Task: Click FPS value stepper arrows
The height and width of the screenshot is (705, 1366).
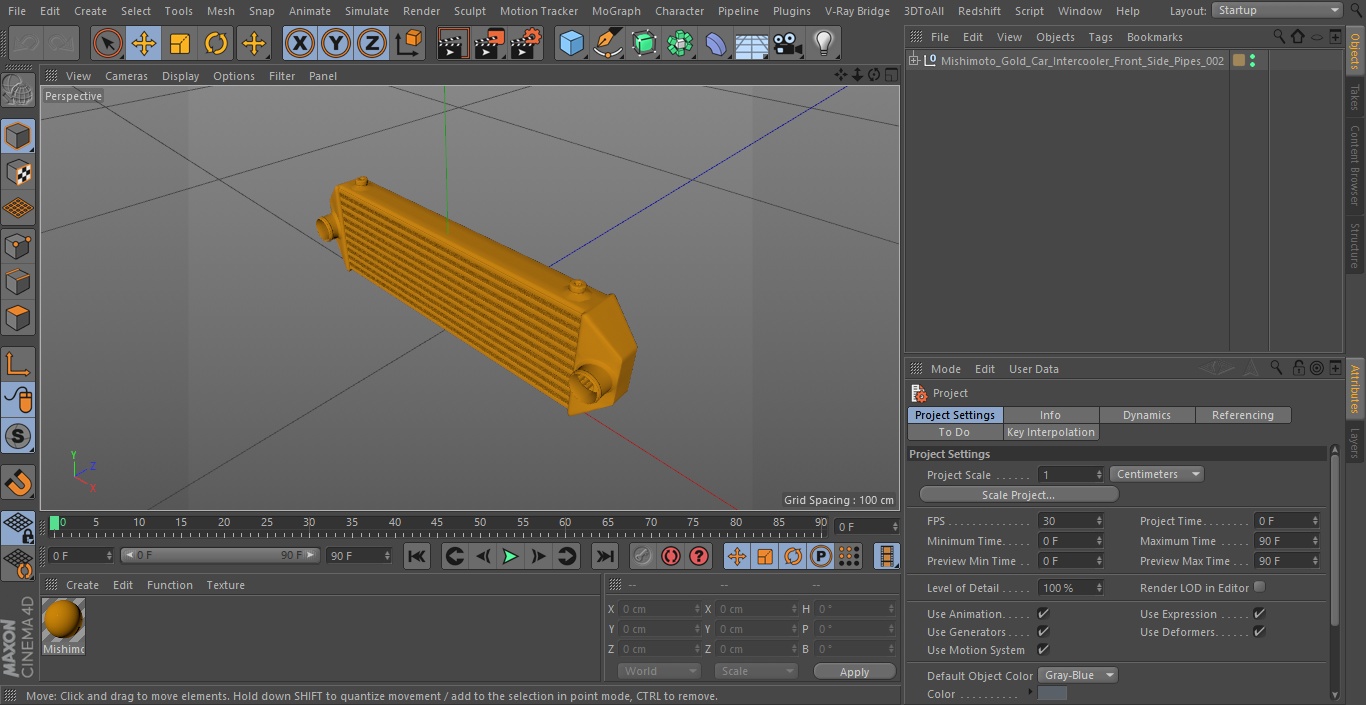Action: [1099, 521]
